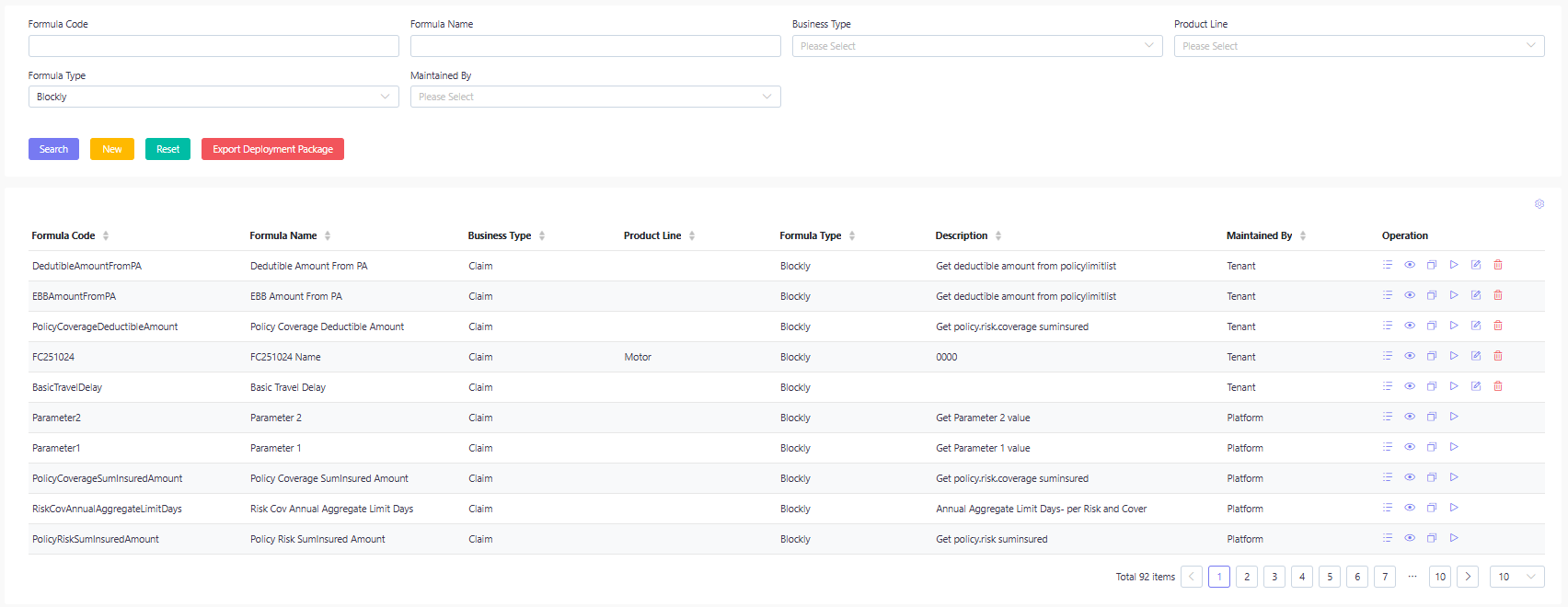The image size is (1568, 607).
Task: Sort table by Formula Name column
Action: (x=328, y=235)
